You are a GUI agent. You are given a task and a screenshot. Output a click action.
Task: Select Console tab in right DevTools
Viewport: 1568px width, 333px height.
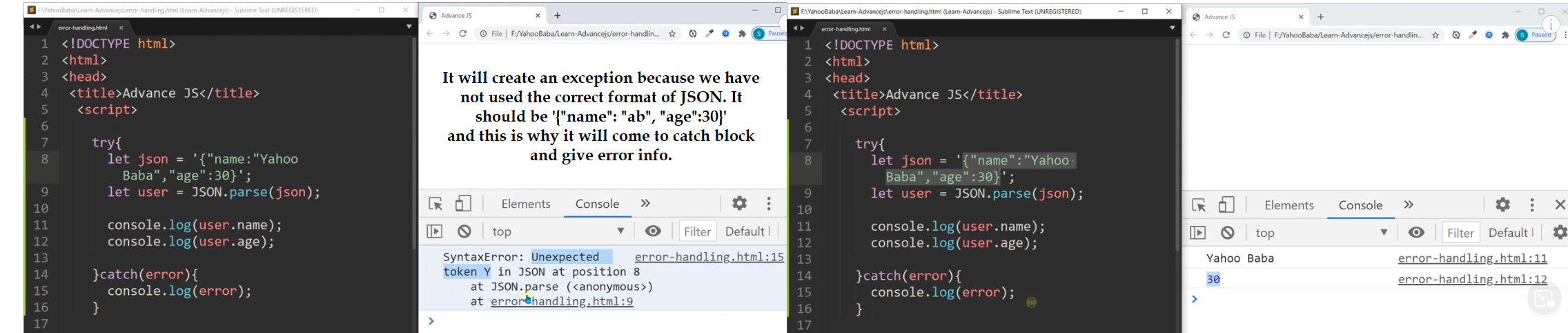click(x=1360, y=205)
